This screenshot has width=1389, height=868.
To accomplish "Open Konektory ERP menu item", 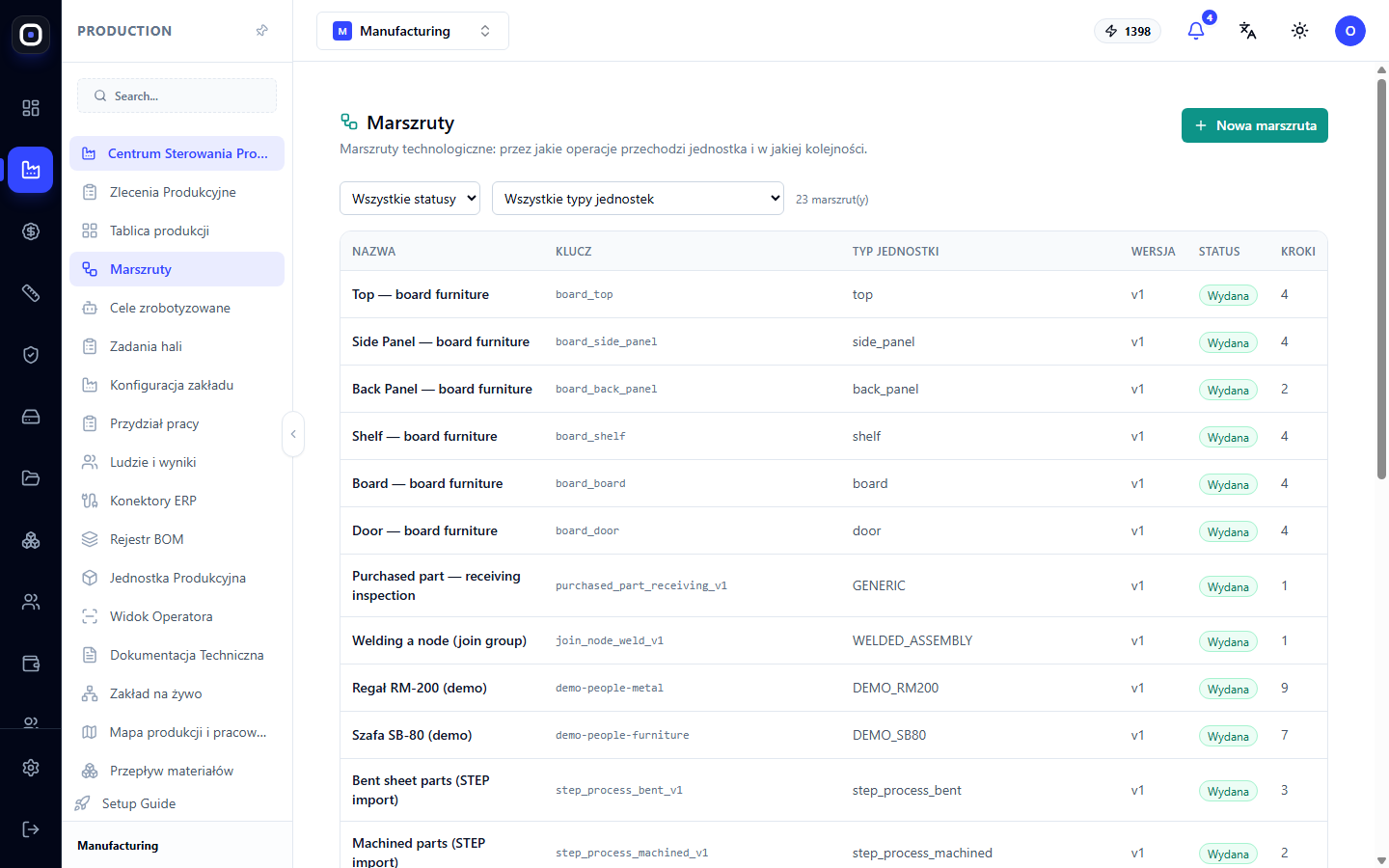I will [177, 501].
